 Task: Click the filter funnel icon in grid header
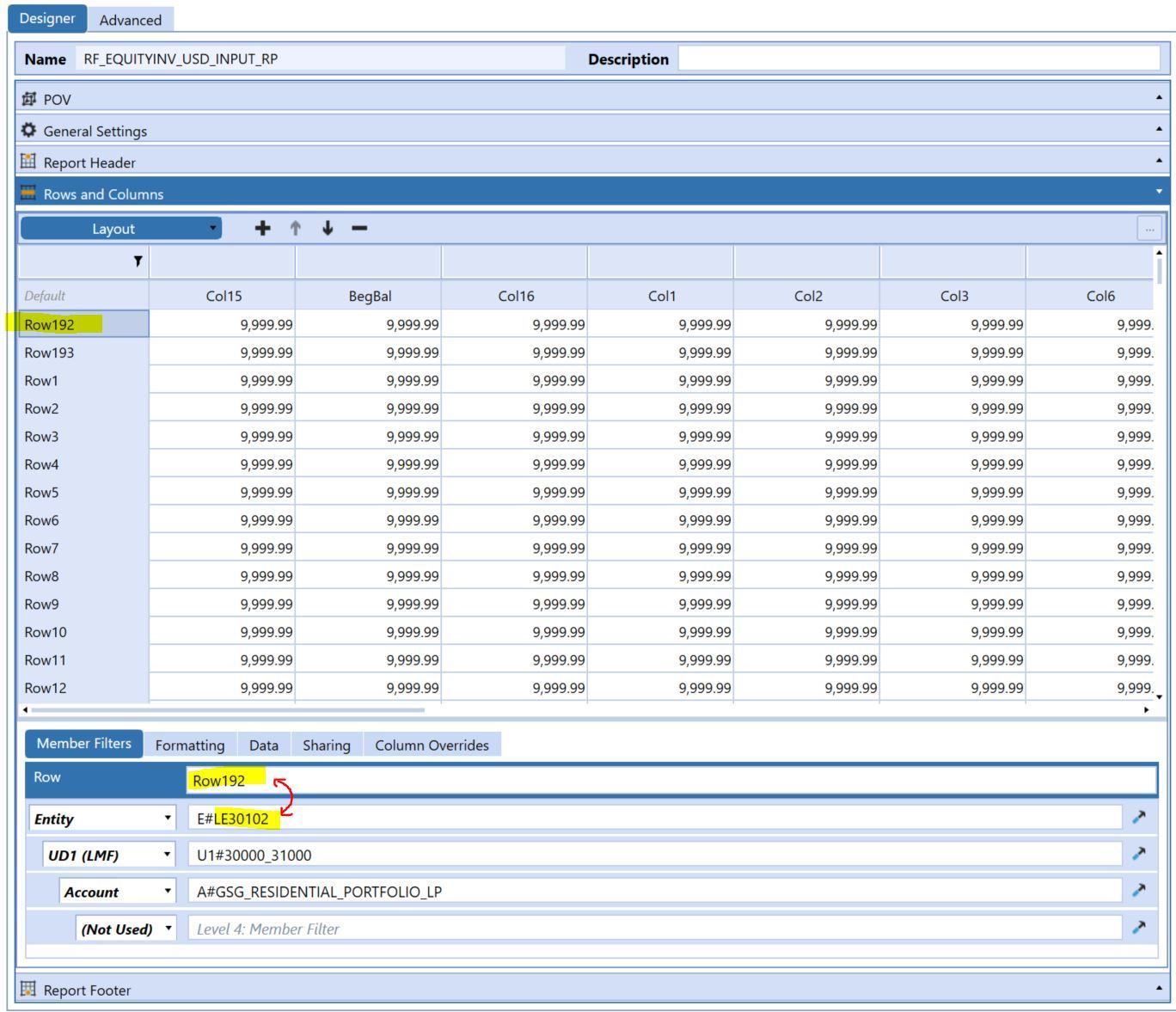(138, 261)
